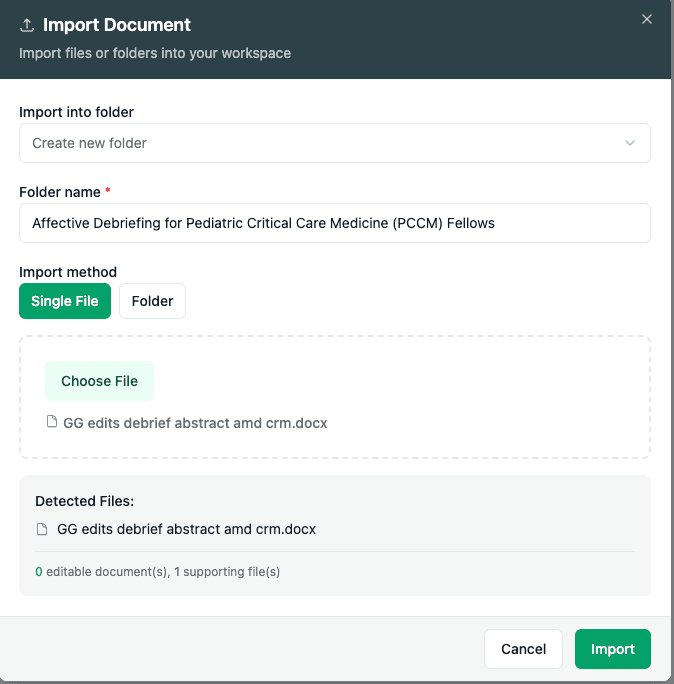674x684 pixels.
Task: Select detected file GG edits debrief abstract amd crm.docx
Action: coord(186,529)
